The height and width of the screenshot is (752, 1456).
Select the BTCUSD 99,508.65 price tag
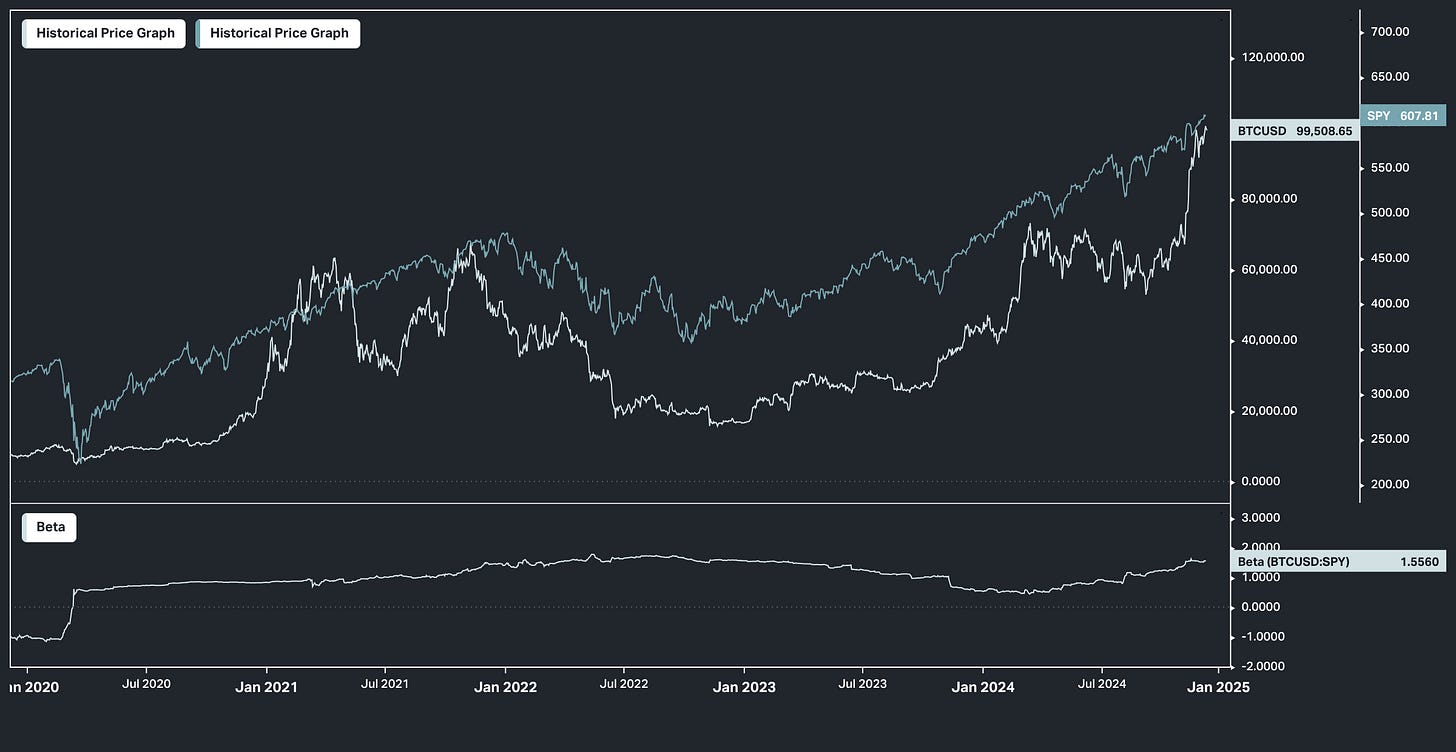[x=1295, y=131]
